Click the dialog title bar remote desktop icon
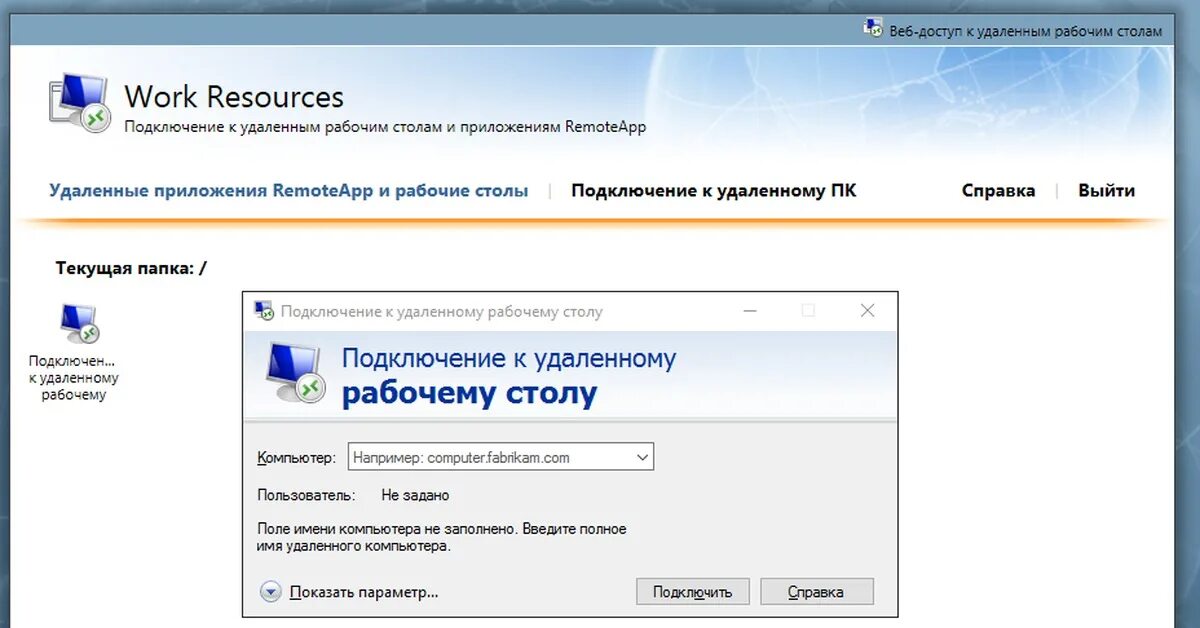The height and width of the screenshot is (628, 1200). [264, 311]
